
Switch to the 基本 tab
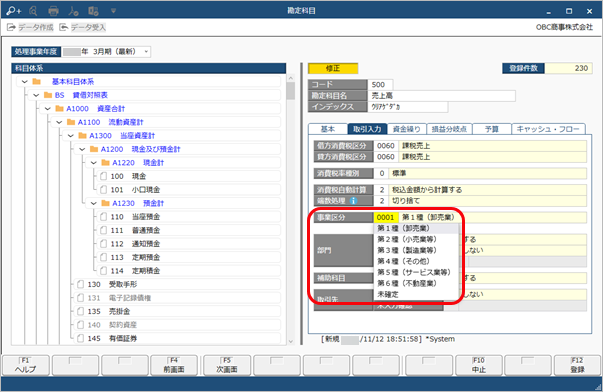[328, 129]
